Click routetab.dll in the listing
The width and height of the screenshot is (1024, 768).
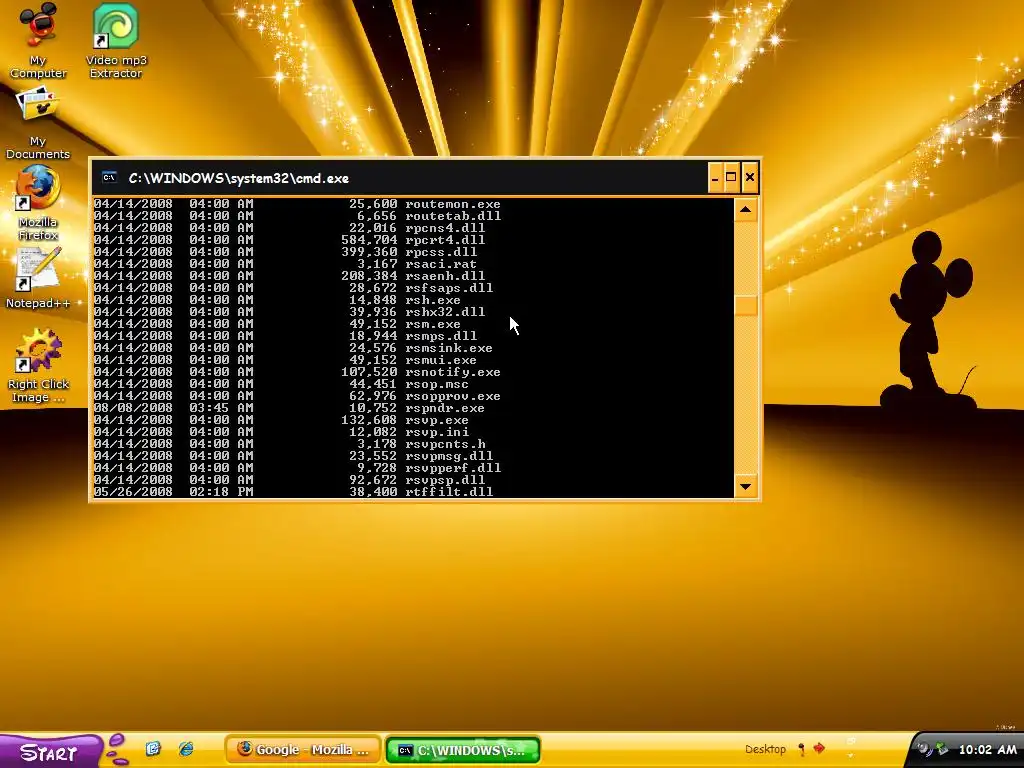[453, 216]
